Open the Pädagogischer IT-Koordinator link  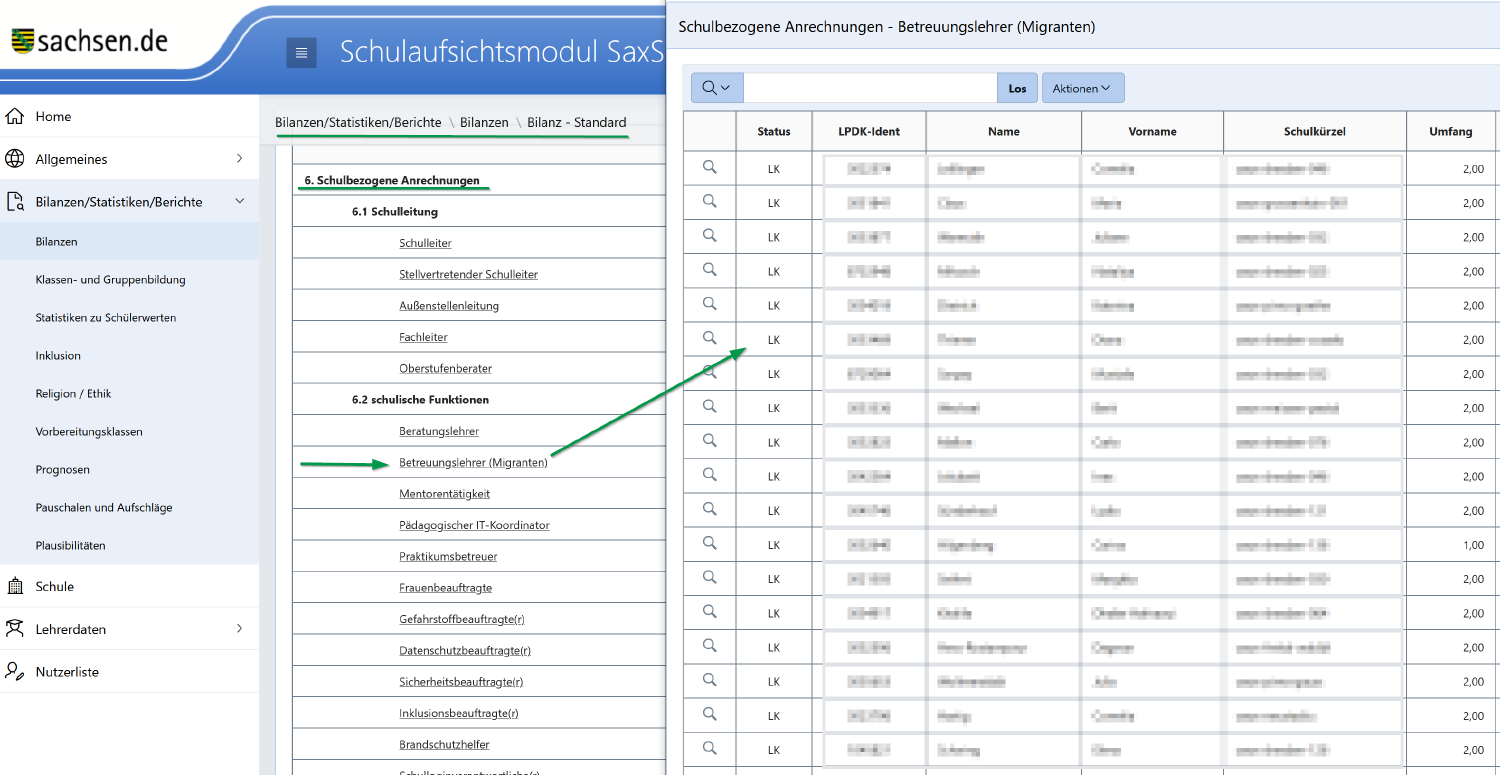(x=474, y=525)
